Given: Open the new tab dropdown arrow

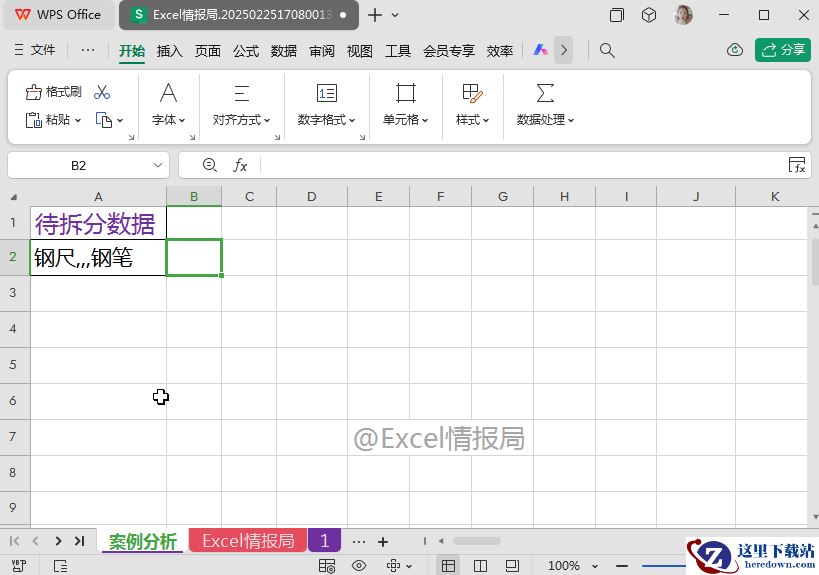Looking at the screenshot, I should 395,15.
